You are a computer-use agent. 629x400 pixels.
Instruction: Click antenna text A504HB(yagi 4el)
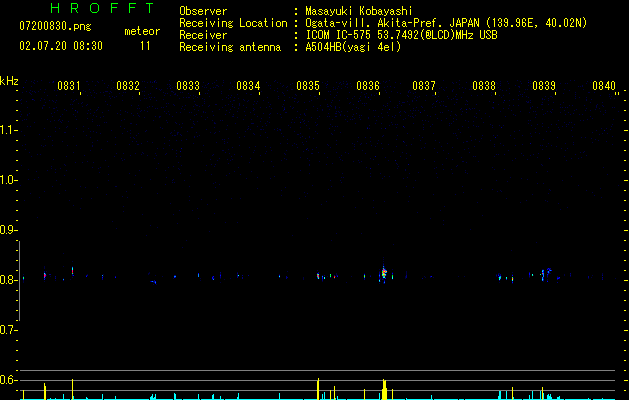pos(353,47)
